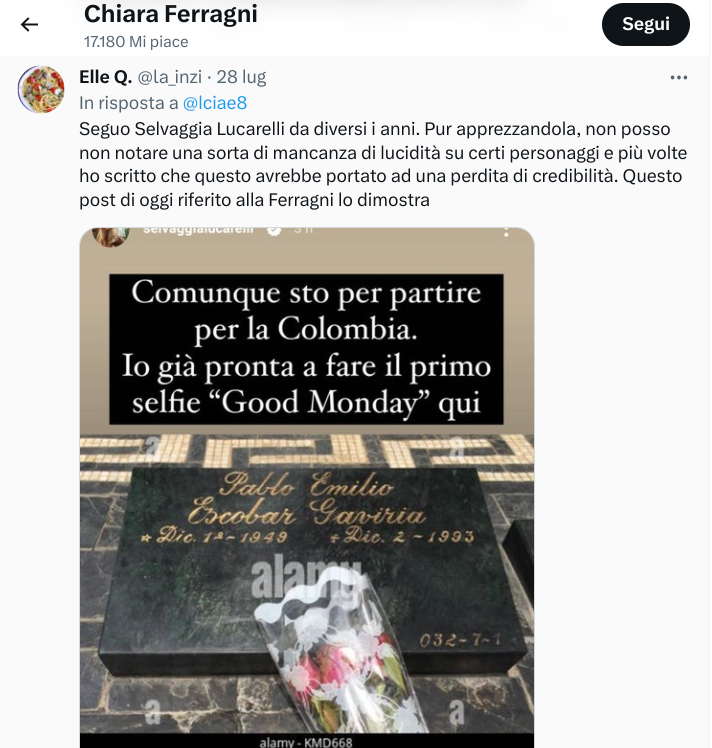Viewport: 712px width, 748px height.
Task: Open the Elle Q. display name
Action: (105, 77)
